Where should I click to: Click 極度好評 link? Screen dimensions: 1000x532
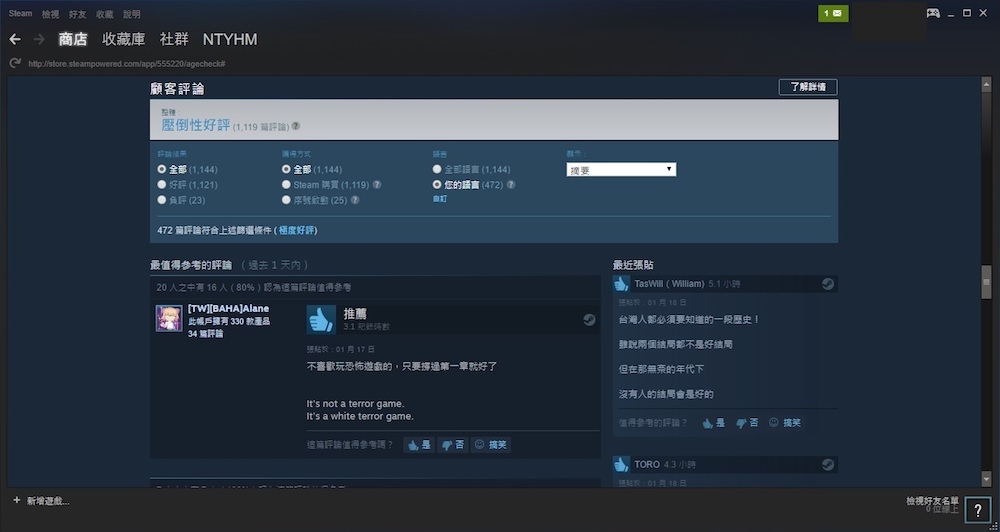(297, 230)
